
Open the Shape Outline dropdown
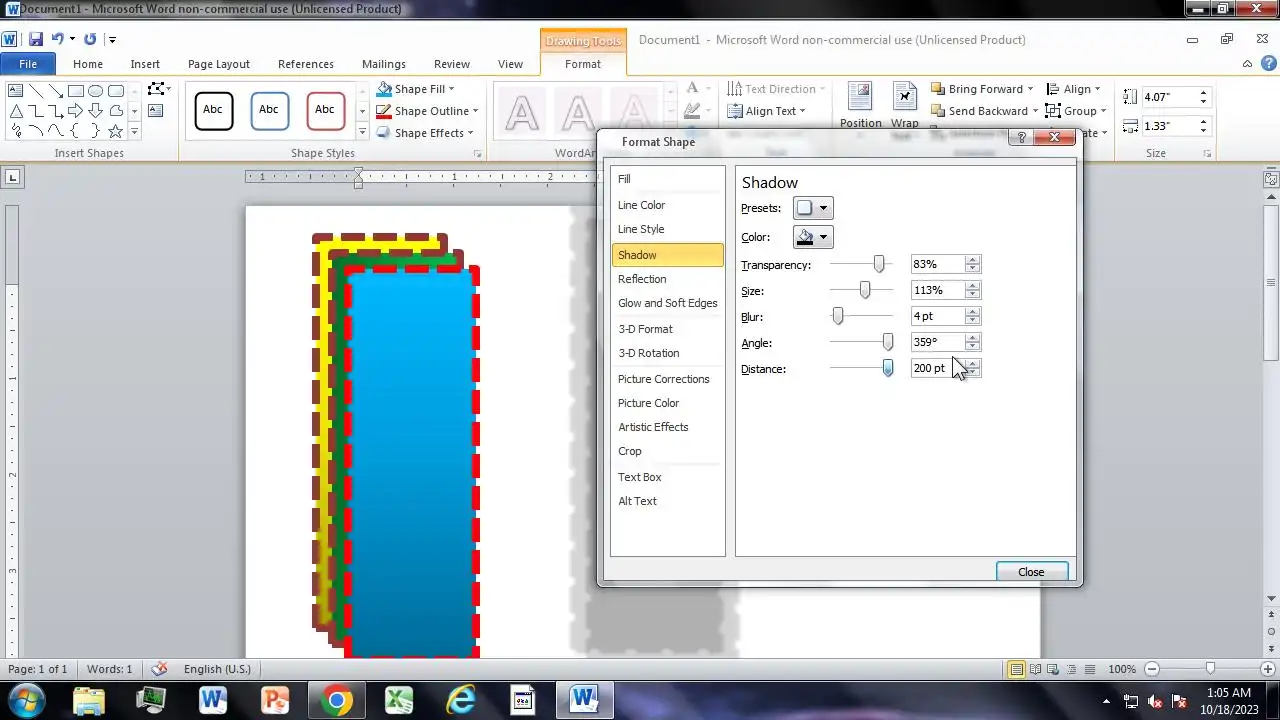[427, 111]
